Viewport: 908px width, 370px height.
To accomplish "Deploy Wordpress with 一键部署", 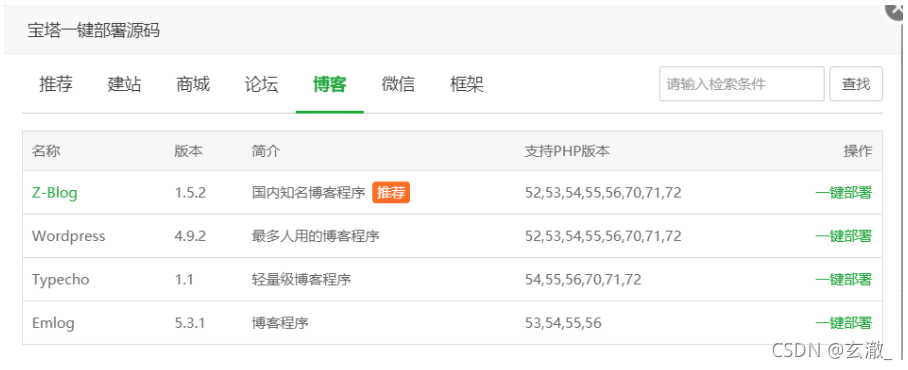I will pos(843,236).
